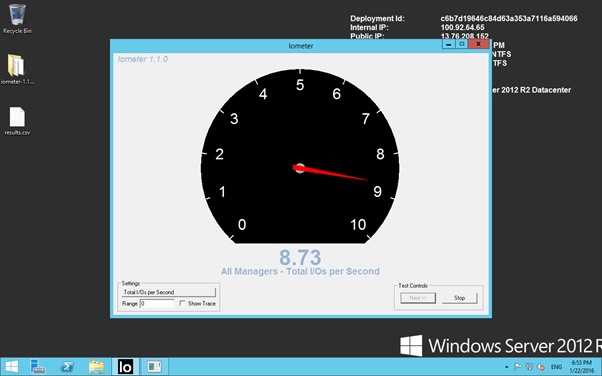Open the taskbar clock showing 6:53 PM

pyautogui.click(x=581, y=367)
